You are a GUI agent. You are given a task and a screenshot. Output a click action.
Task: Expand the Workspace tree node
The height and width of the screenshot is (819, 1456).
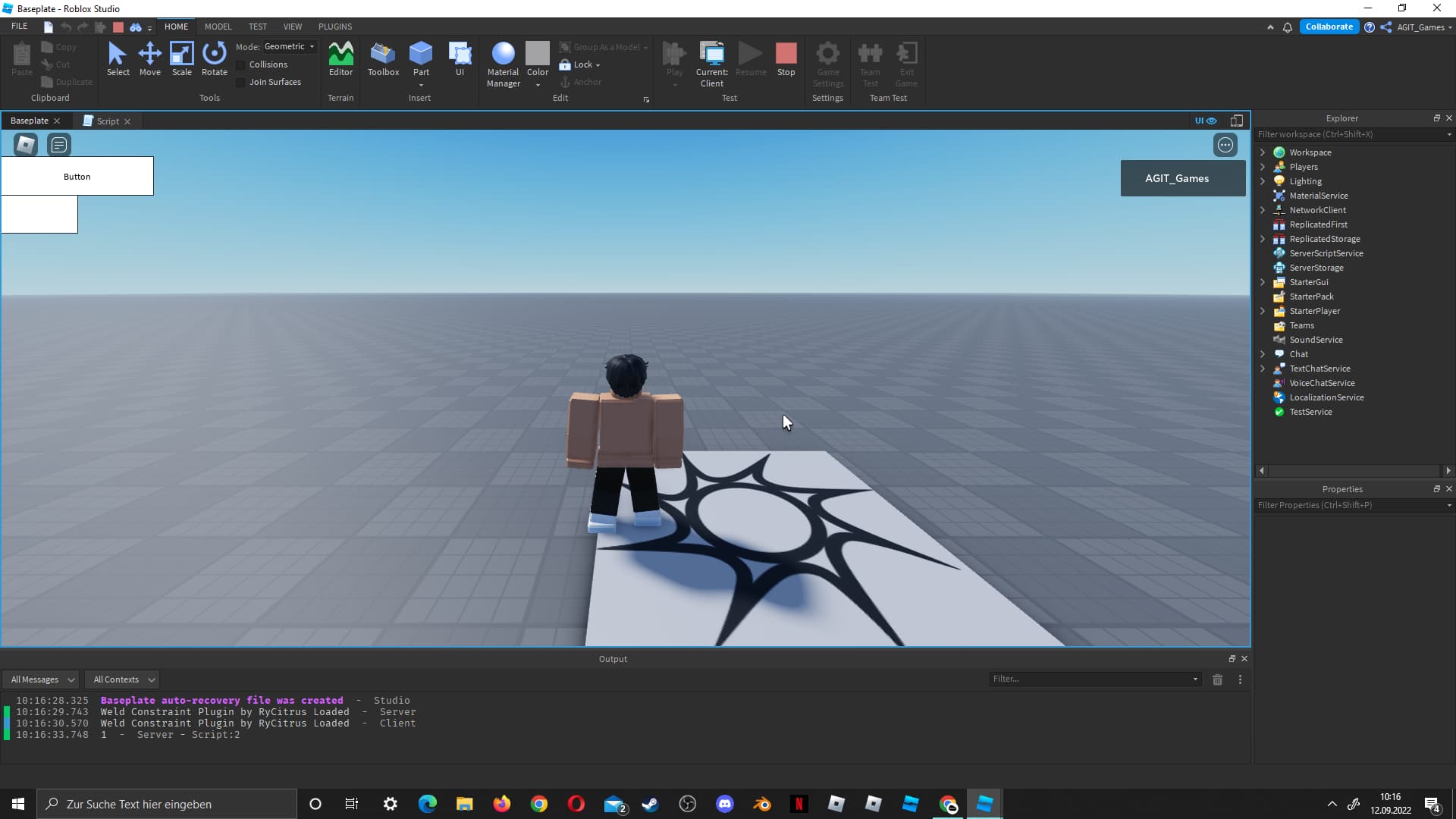coord(1263,152)
